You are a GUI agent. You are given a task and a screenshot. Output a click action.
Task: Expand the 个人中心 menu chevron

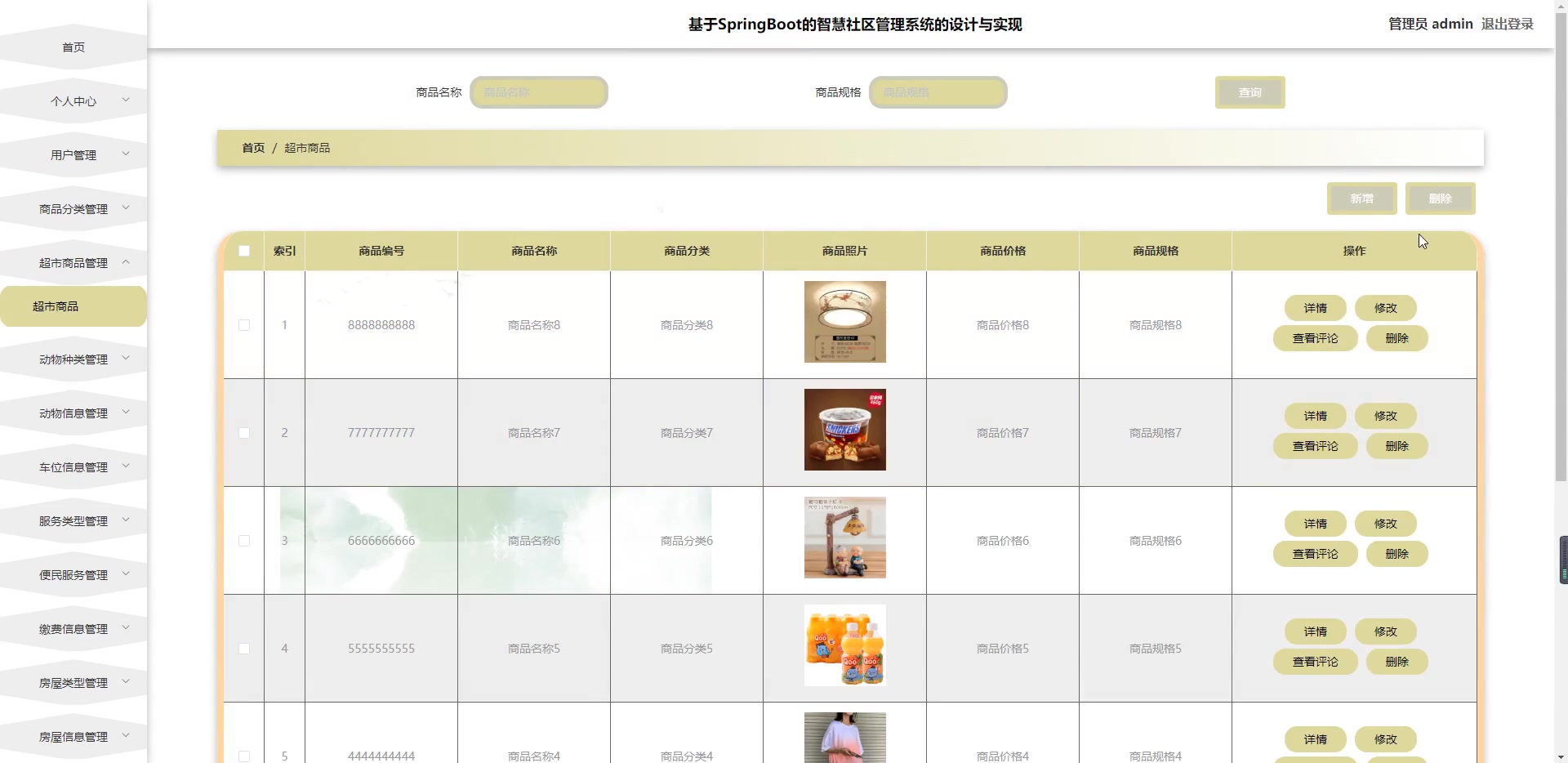tap(126, 100)
